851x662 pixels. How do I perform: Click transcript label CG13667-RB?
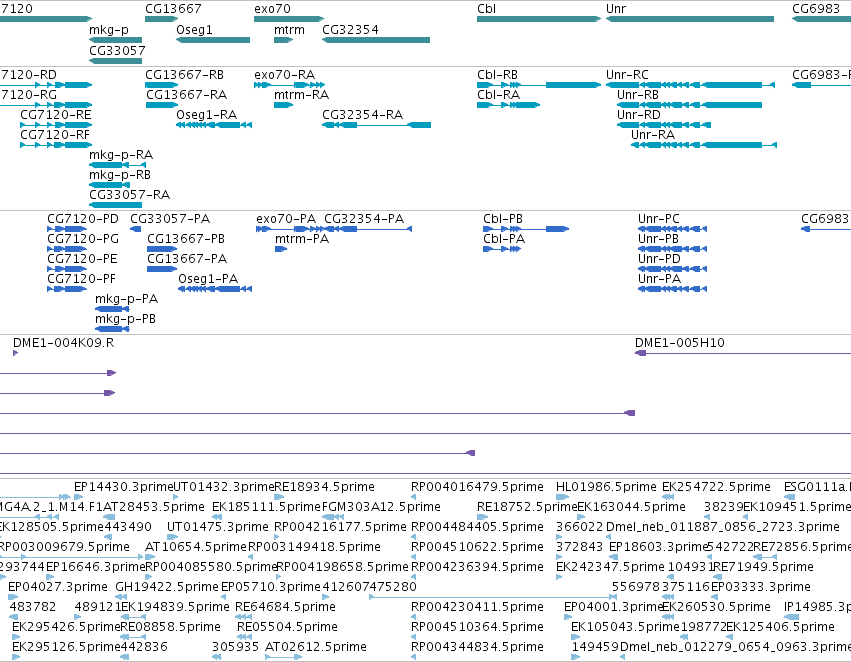[x=184, y=75]
